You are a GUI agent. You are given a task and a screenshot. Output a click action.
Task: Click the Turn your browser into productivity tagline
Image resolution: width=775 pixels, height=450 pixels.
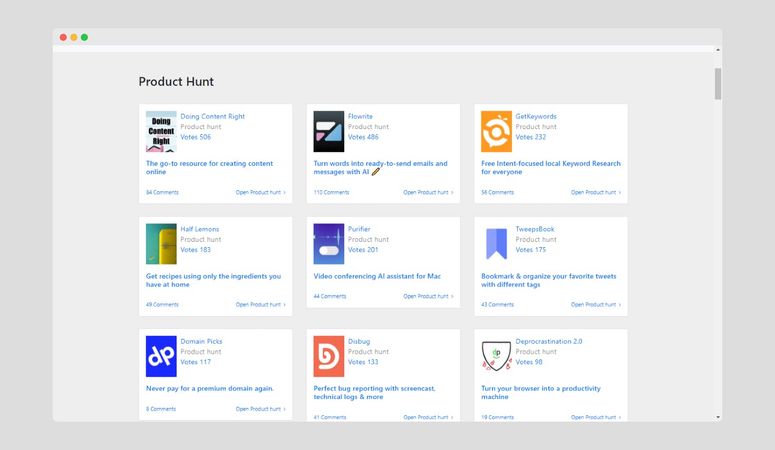541,393
